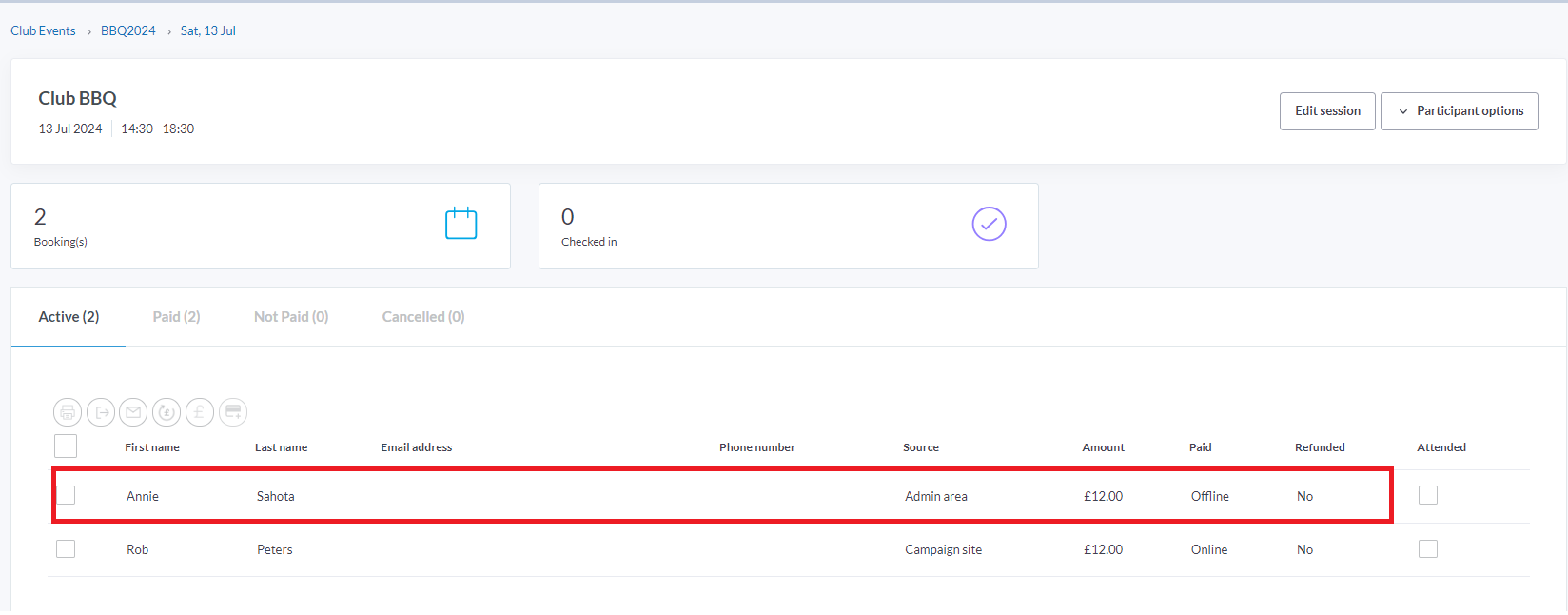
Task: Click the print icon above the table
Action: (68, 412)
